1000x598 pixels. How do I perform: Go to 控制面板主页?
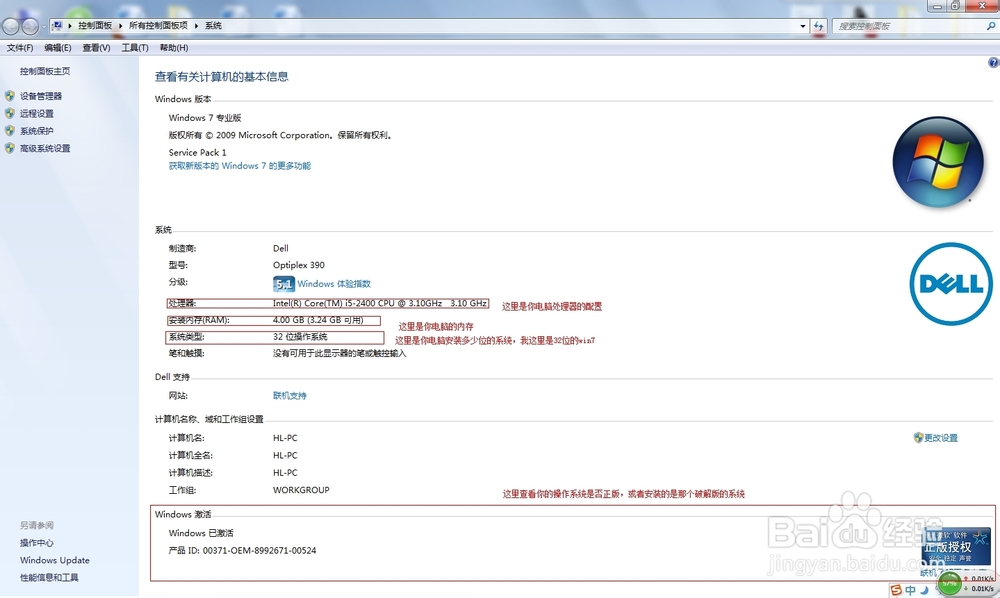pos(45,71)
